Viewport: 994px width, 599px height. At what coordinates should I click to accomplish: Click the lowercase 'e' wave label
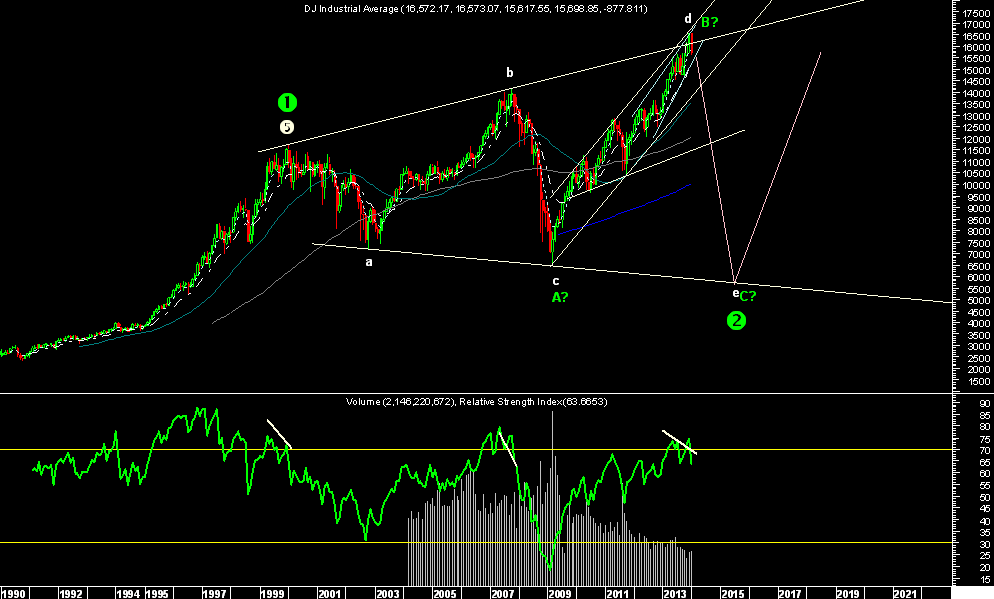point(735,293)
